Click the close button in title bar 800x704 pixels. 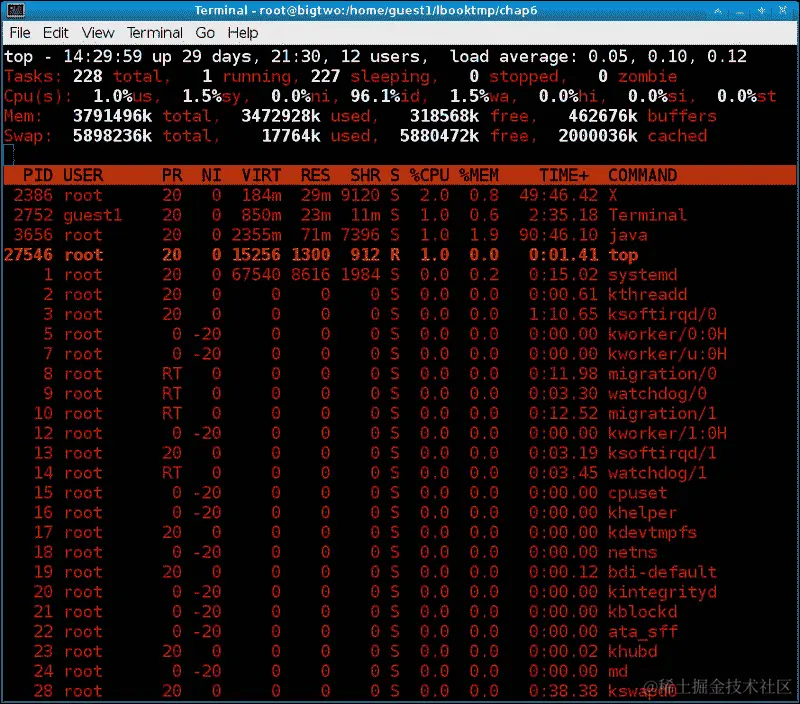(783, 10)
